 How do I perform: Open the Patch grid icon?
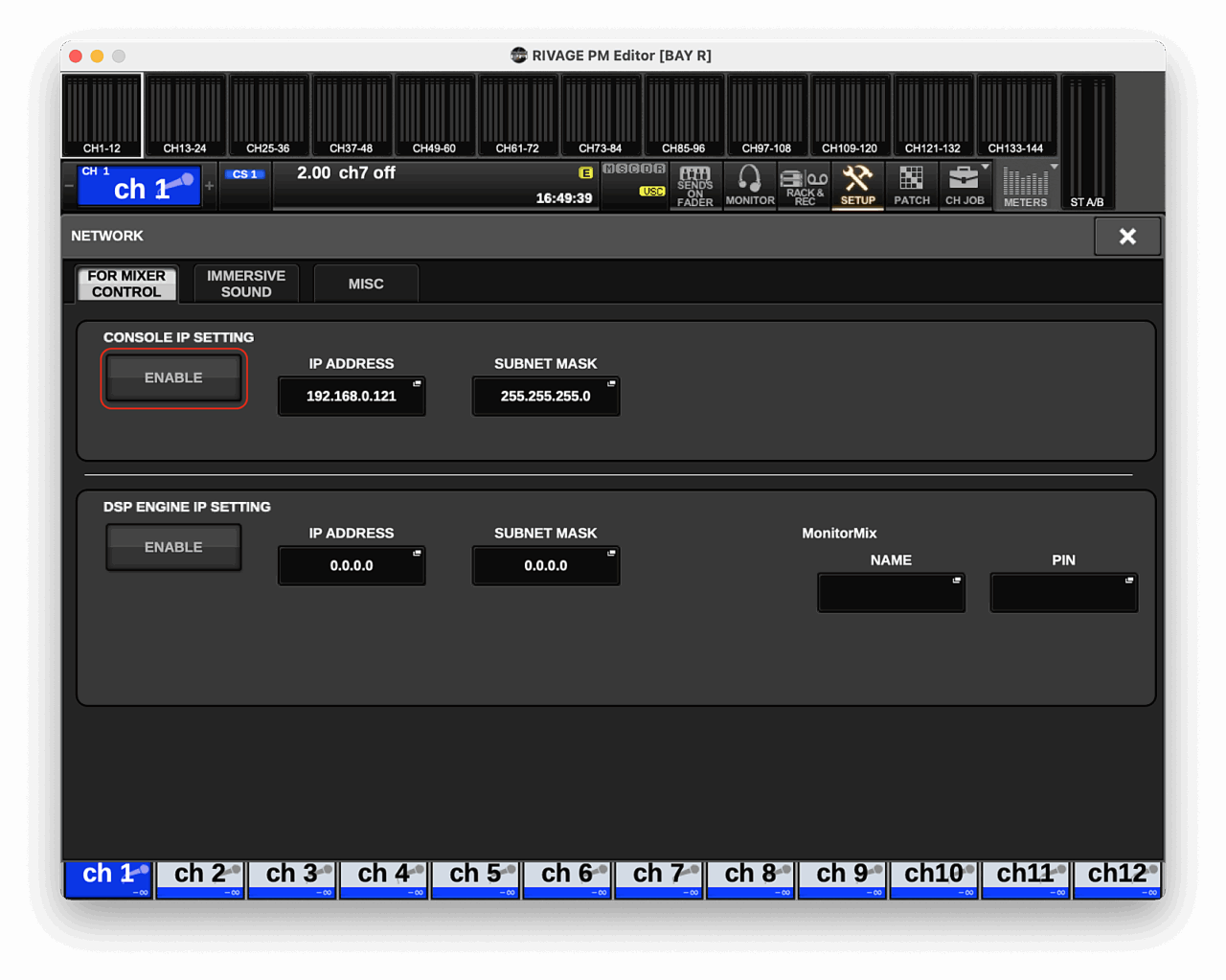click(912, 186)
